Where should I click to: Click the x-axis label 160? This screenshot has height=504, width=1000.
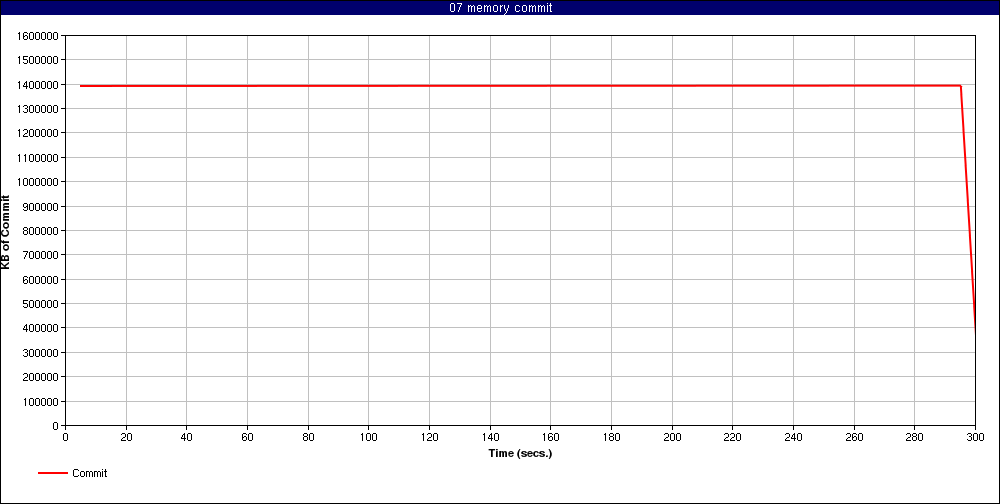tap(551, 437)
